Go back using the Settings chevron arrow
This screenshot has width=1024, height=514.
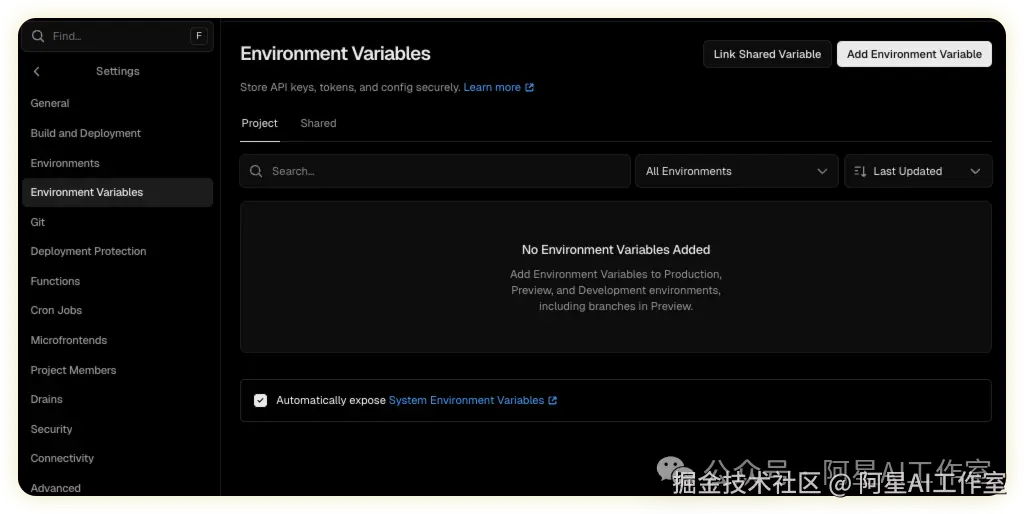(x=37, y=71)
